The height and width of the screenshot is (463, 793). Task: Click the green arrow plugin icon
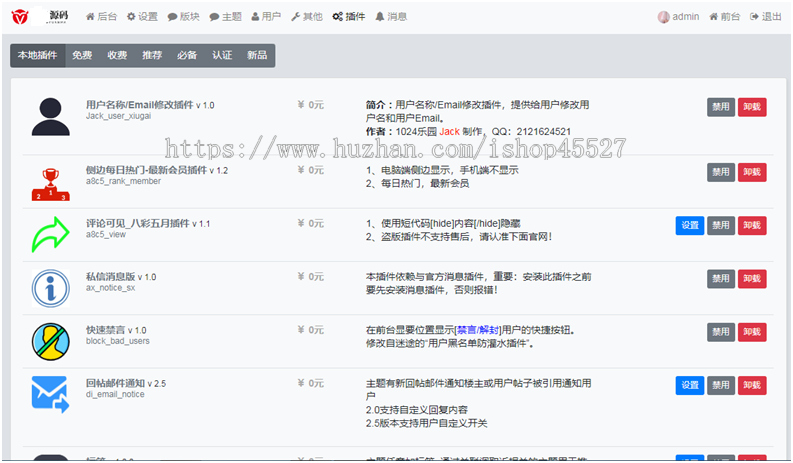[51, 234]
